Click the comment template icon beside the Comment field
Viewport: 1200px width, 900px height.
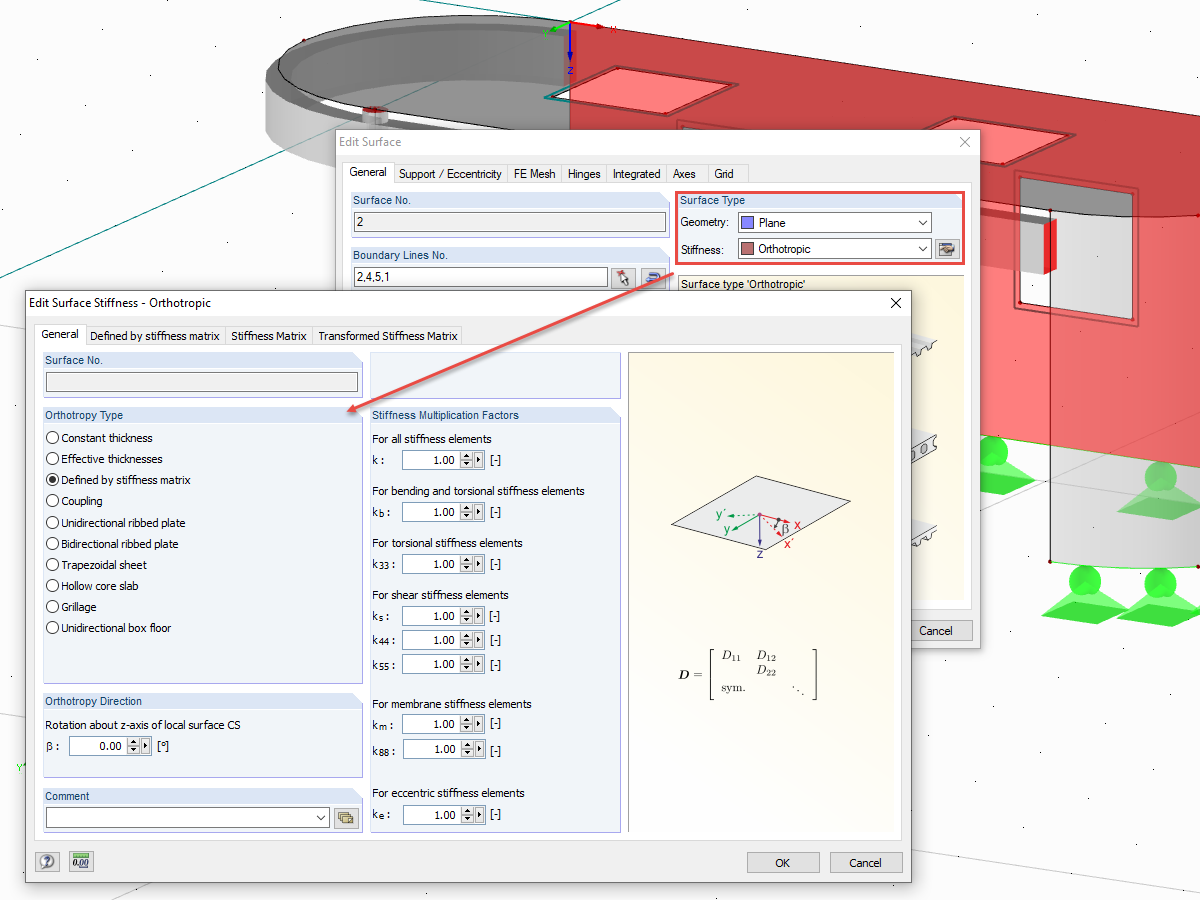(x=346, y=817)
